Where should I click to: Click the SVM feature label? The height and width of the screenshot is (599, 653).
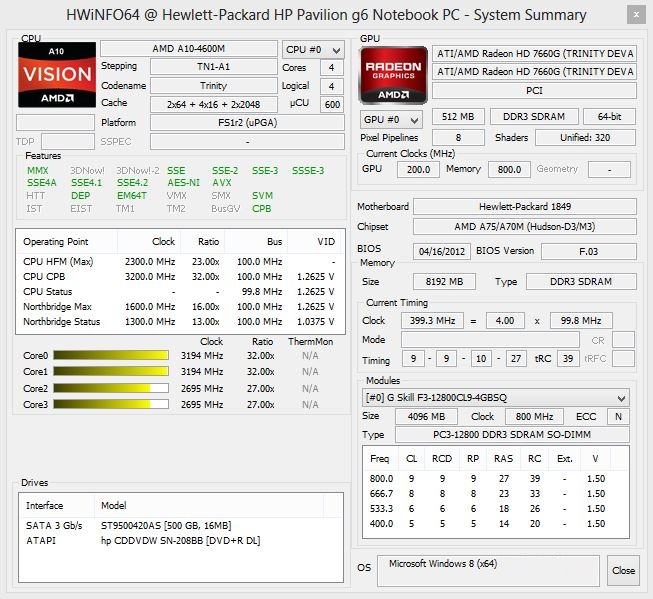pyautogui.click(x=262, y=196)
